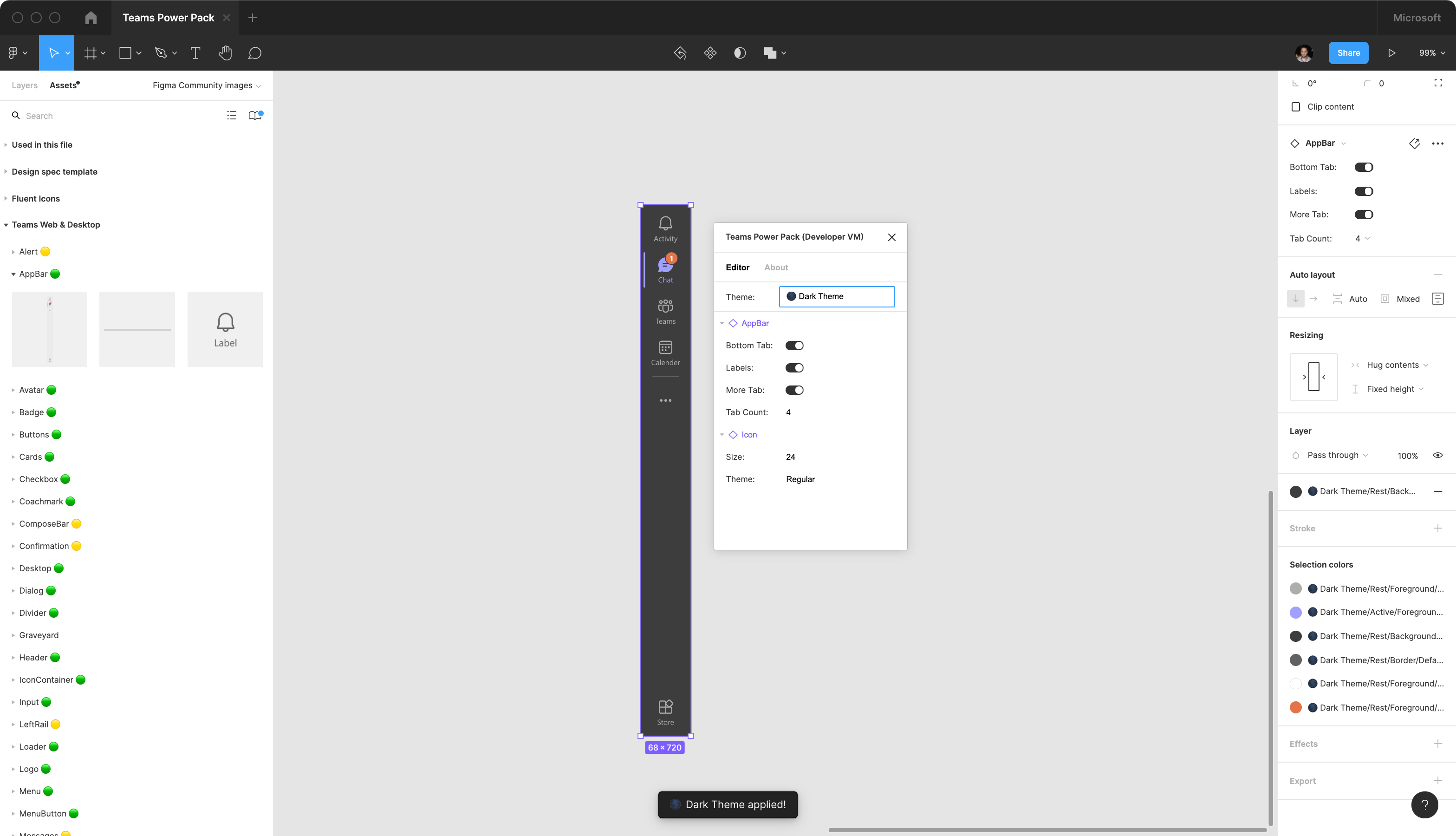Open the Fixed height resizing dropdown
The width and height of the screenshot is (1456, 836).
pyautogui.click(x=1395, y=389)
